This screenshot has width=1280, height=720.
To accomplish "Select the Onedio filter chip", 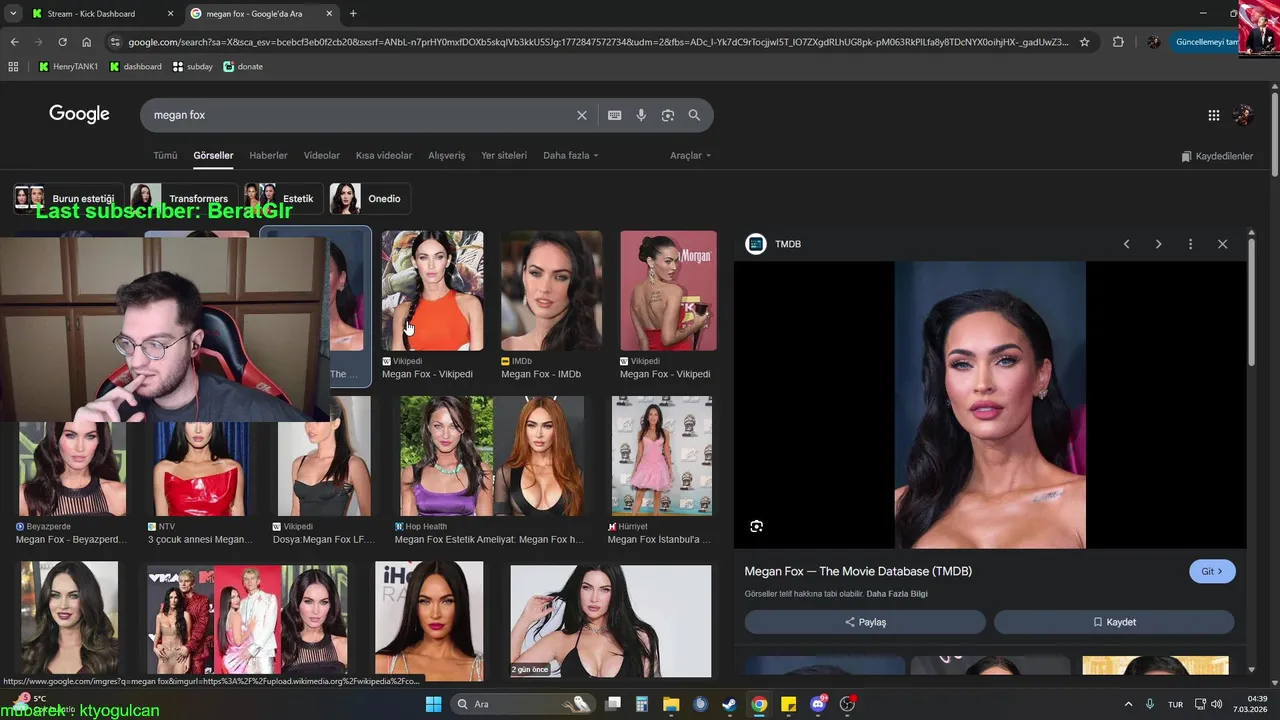I will (x=370, y=199).
